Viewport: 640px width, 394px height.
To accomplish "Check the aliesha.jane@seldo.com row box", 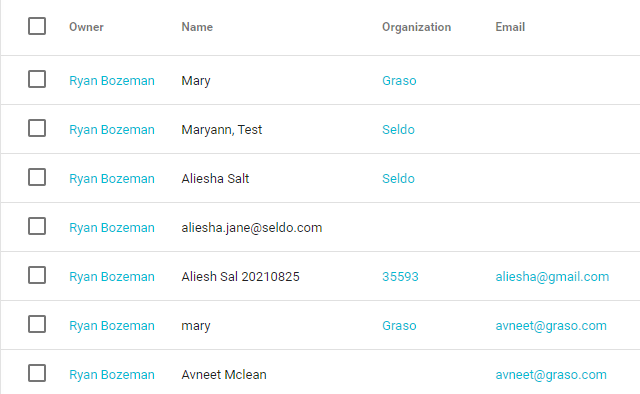I will pos(37,226).
